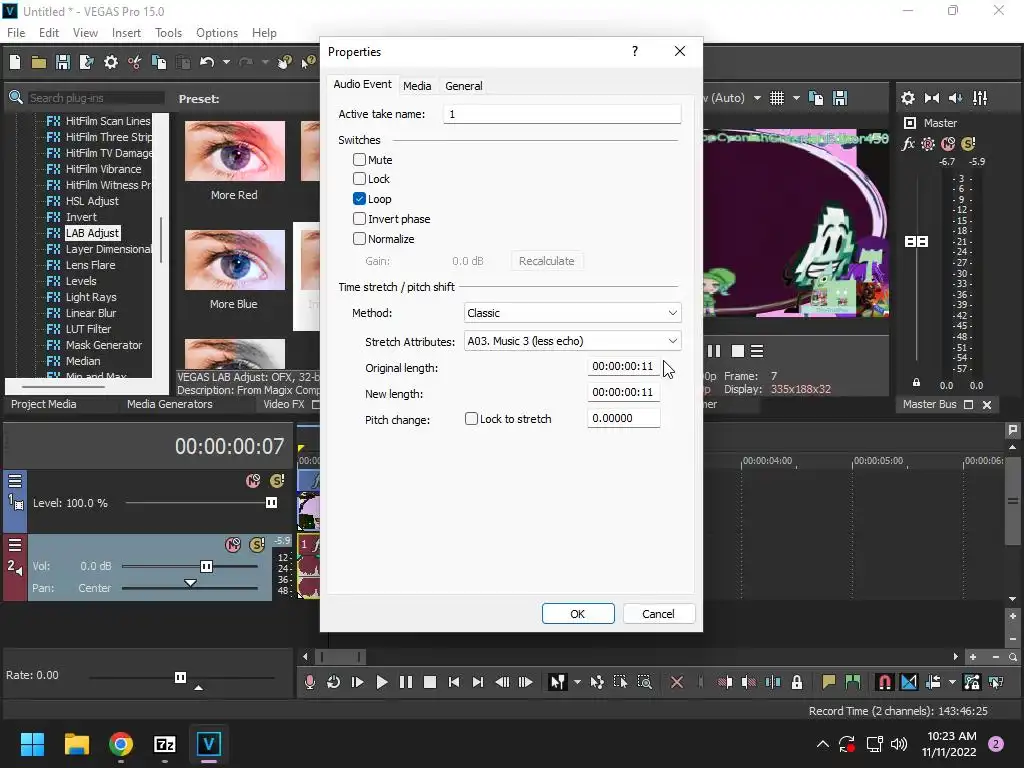This screenshot has width=1024, height=768.
Task: Click track 2 Vol slider handle
Action: point(206,566)
